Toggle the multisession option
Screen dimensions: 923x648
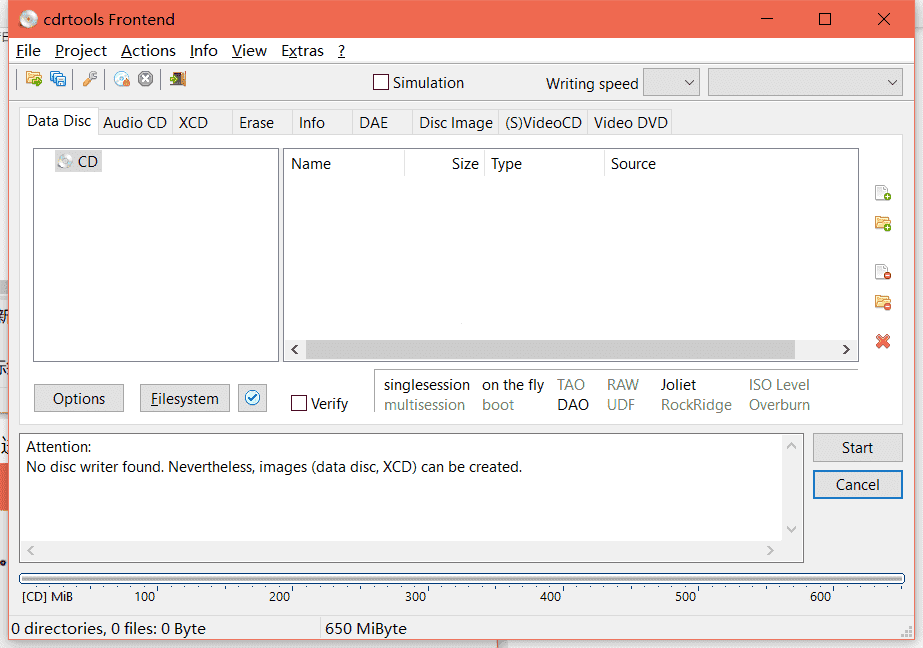click(x=424, y=405)
